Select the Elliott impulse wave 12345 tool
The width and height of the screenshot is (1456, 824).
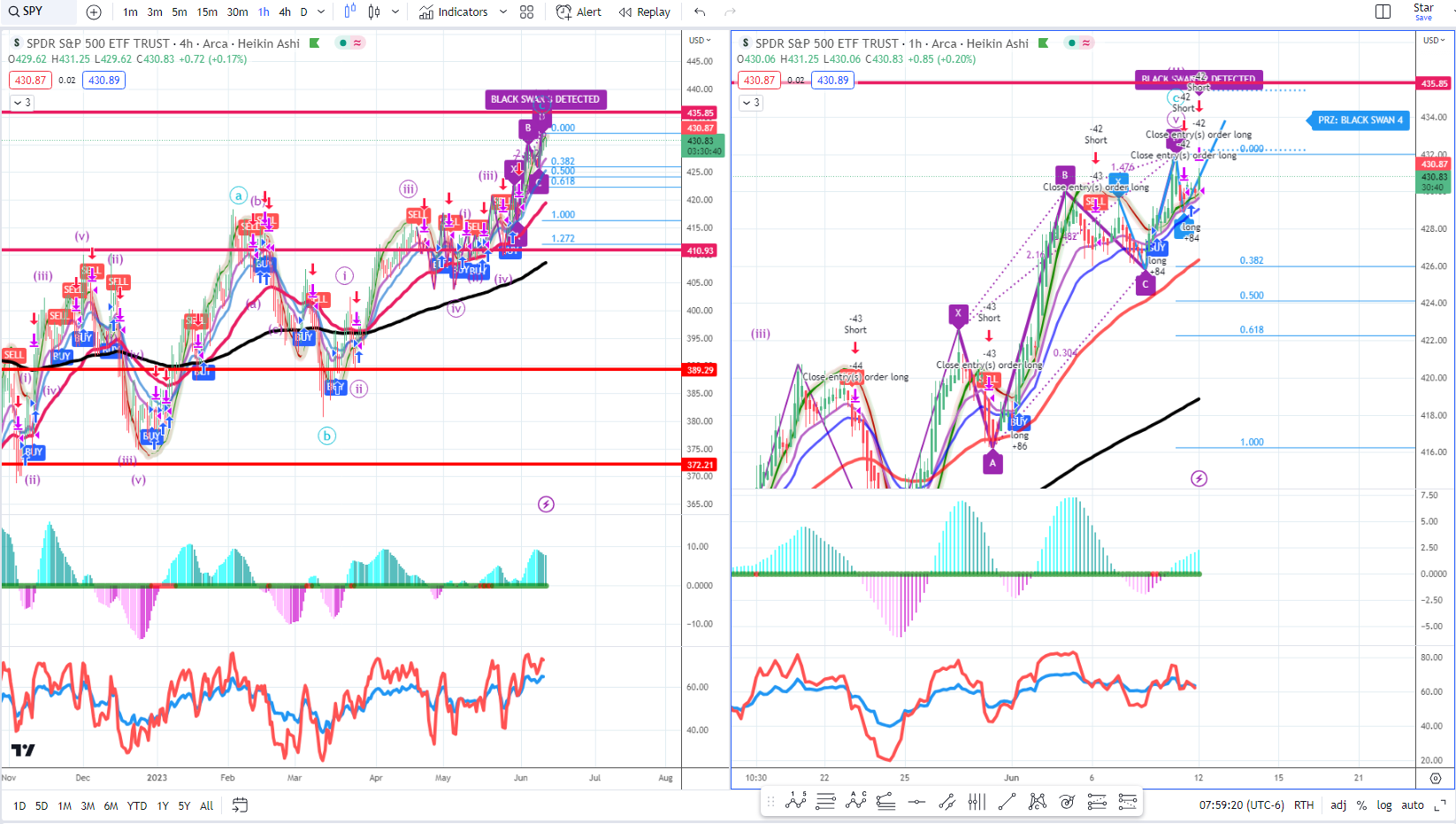[795, 802]
